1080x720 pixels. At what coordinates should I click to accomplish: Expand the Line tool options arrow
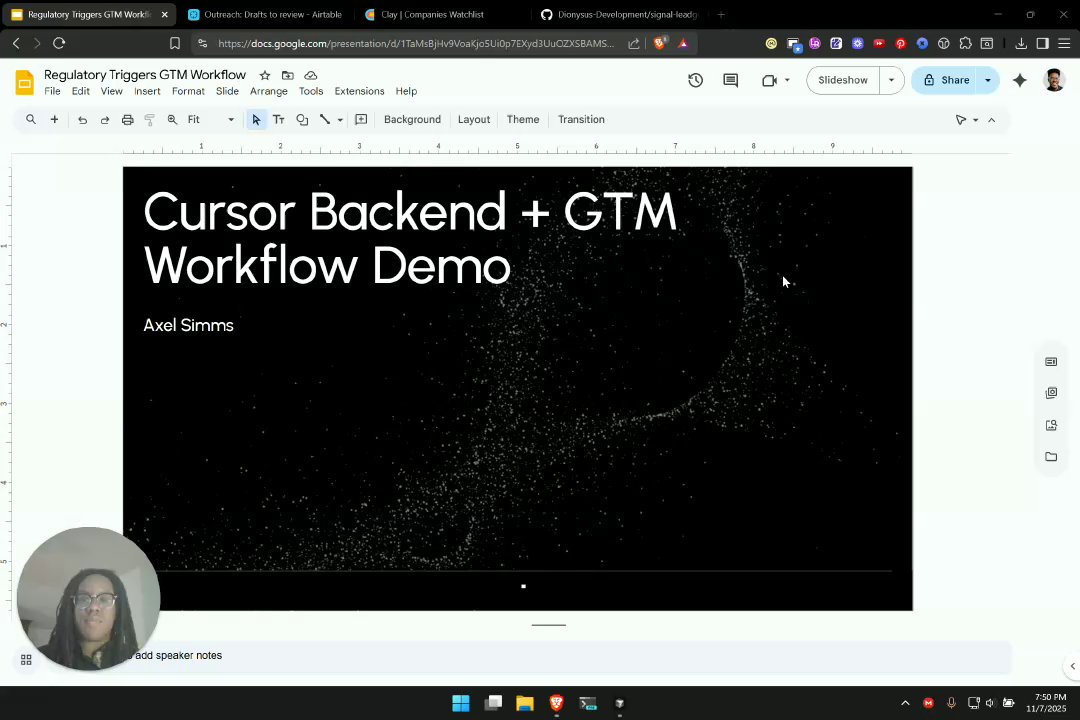(x=340, y=120)
